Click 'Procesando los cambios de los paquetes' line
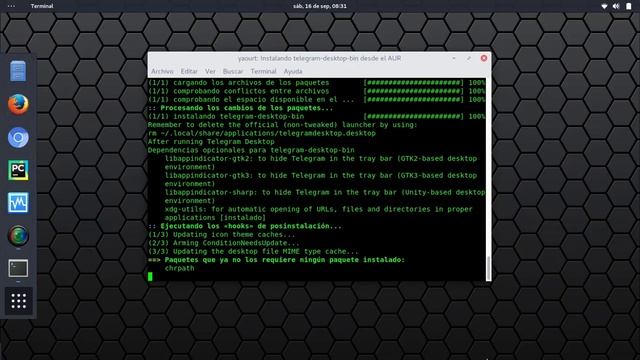The height and width of the screenshot is (360, 640). pos(240,108)
